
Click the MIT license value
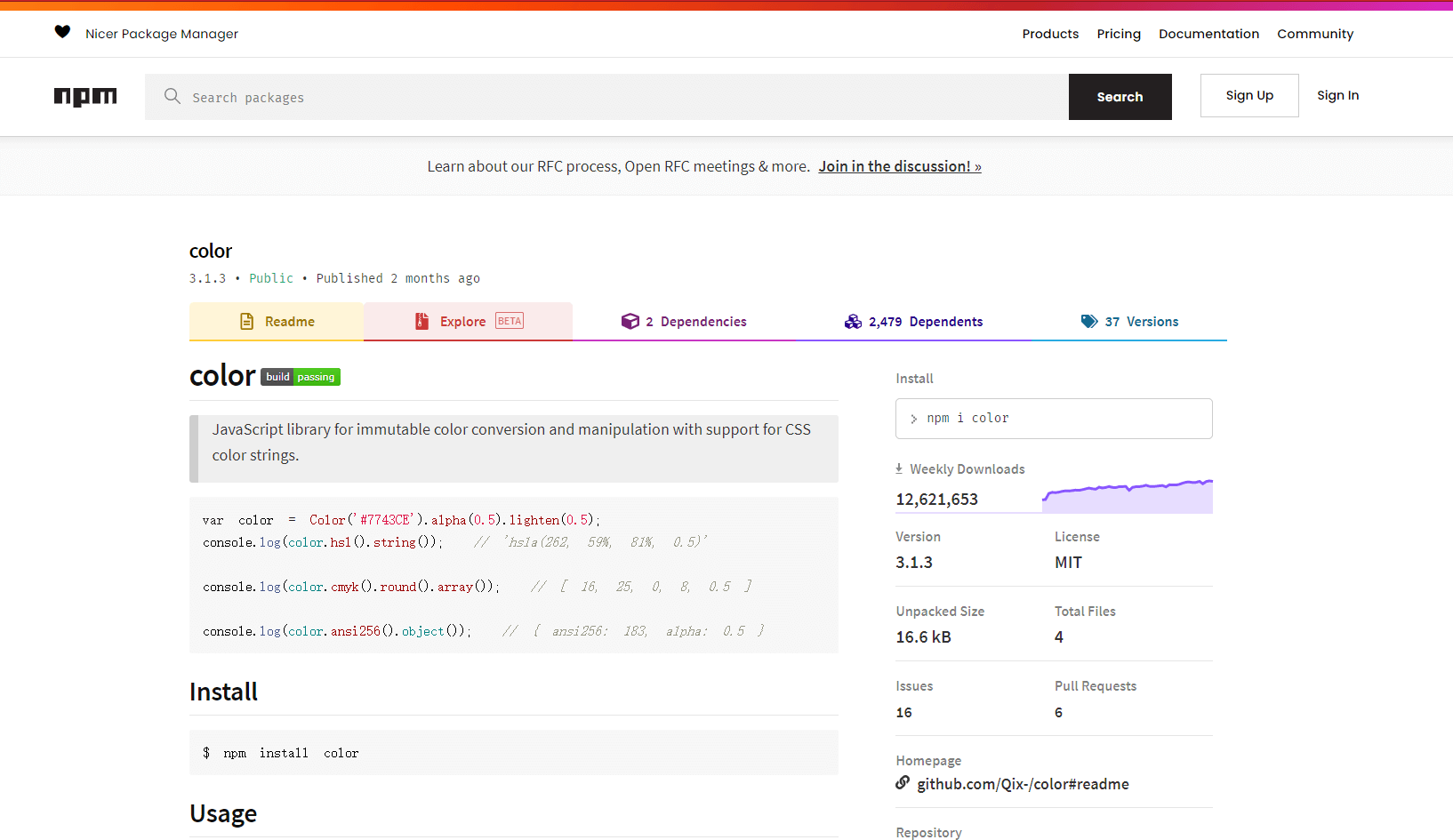(1068, 563)
